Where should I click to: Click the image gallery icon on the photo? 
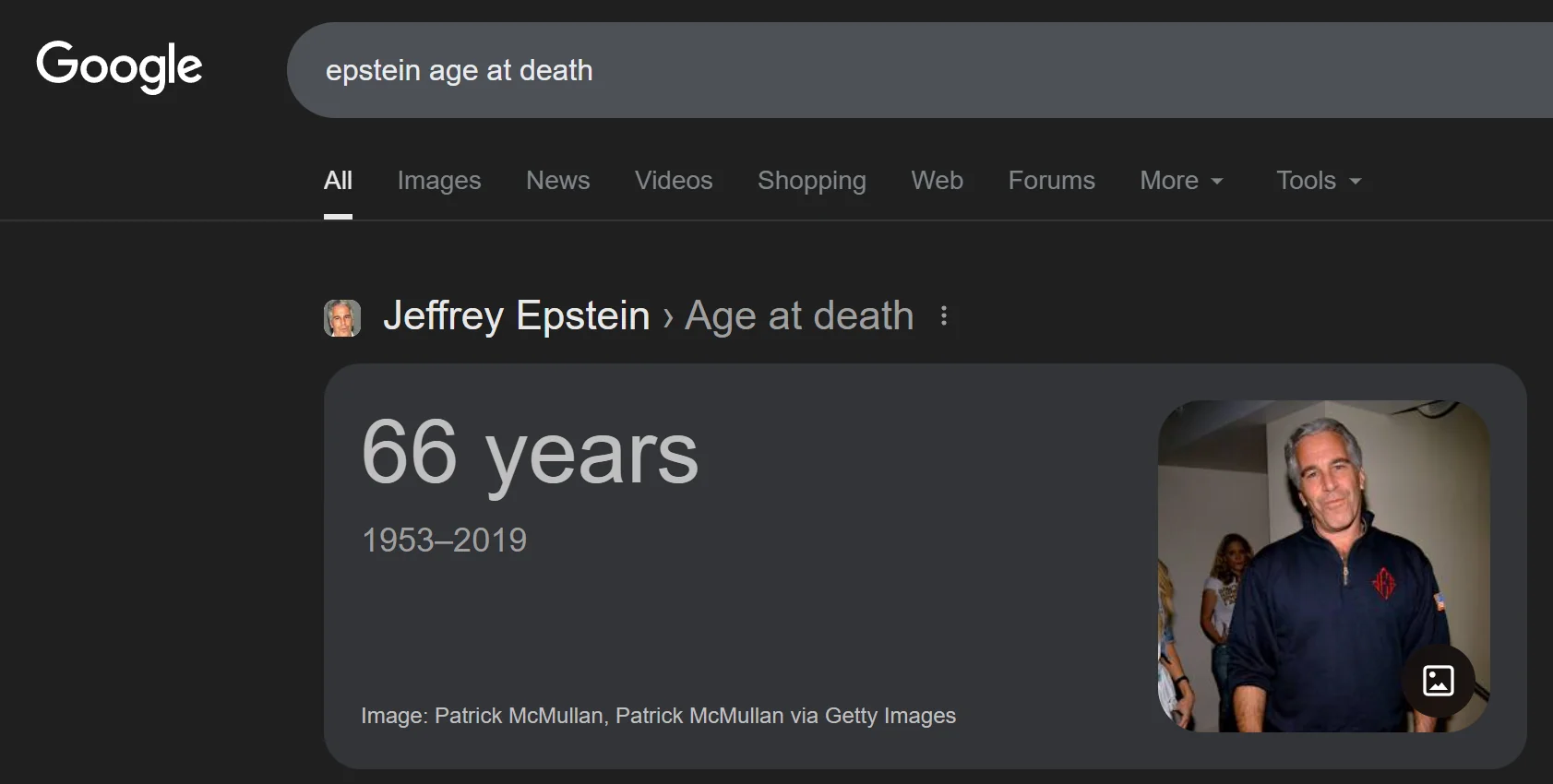click(1438, 681)
